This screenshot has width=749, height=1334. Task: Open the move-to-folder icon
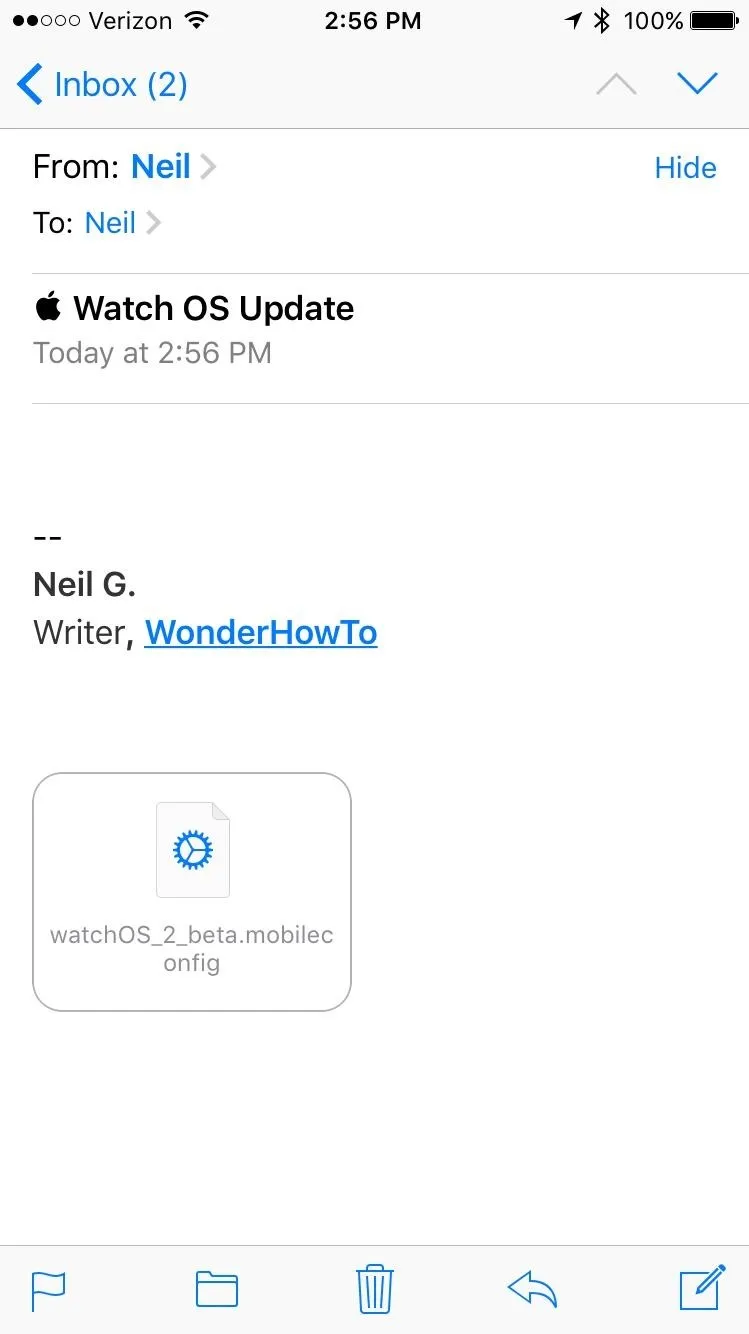tap(216, 1289)
